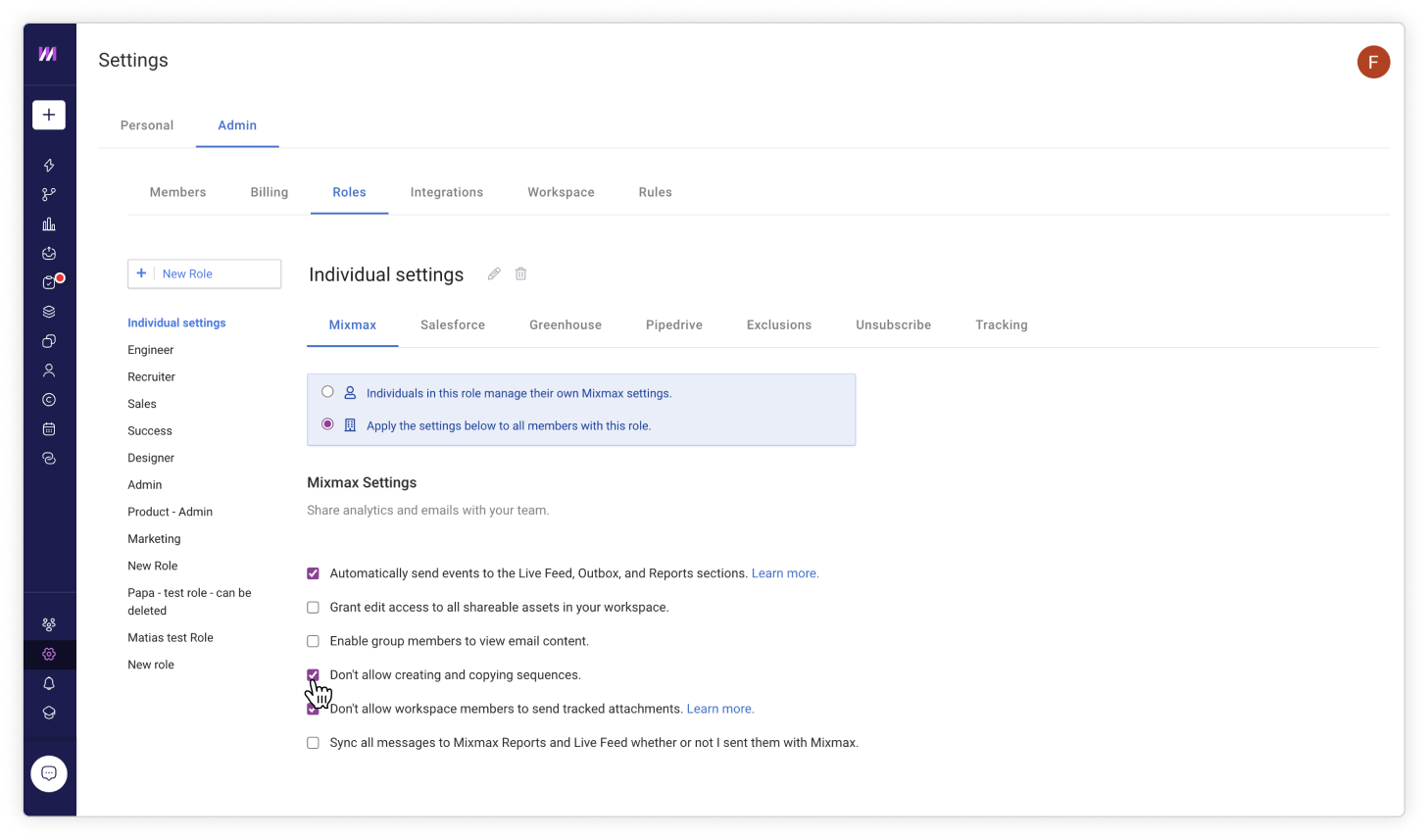Click the New Role button

(x=205, y=274)
